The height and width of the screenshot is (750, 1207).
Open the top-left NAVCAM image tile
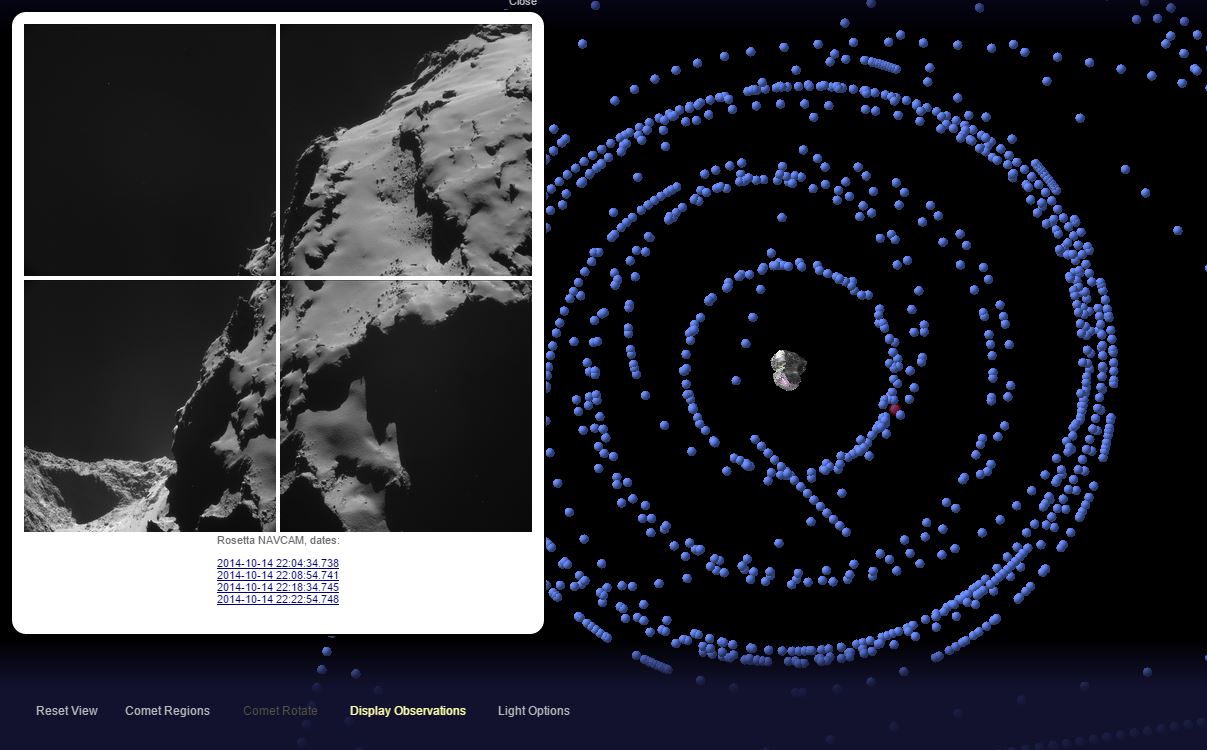point(150,150)
